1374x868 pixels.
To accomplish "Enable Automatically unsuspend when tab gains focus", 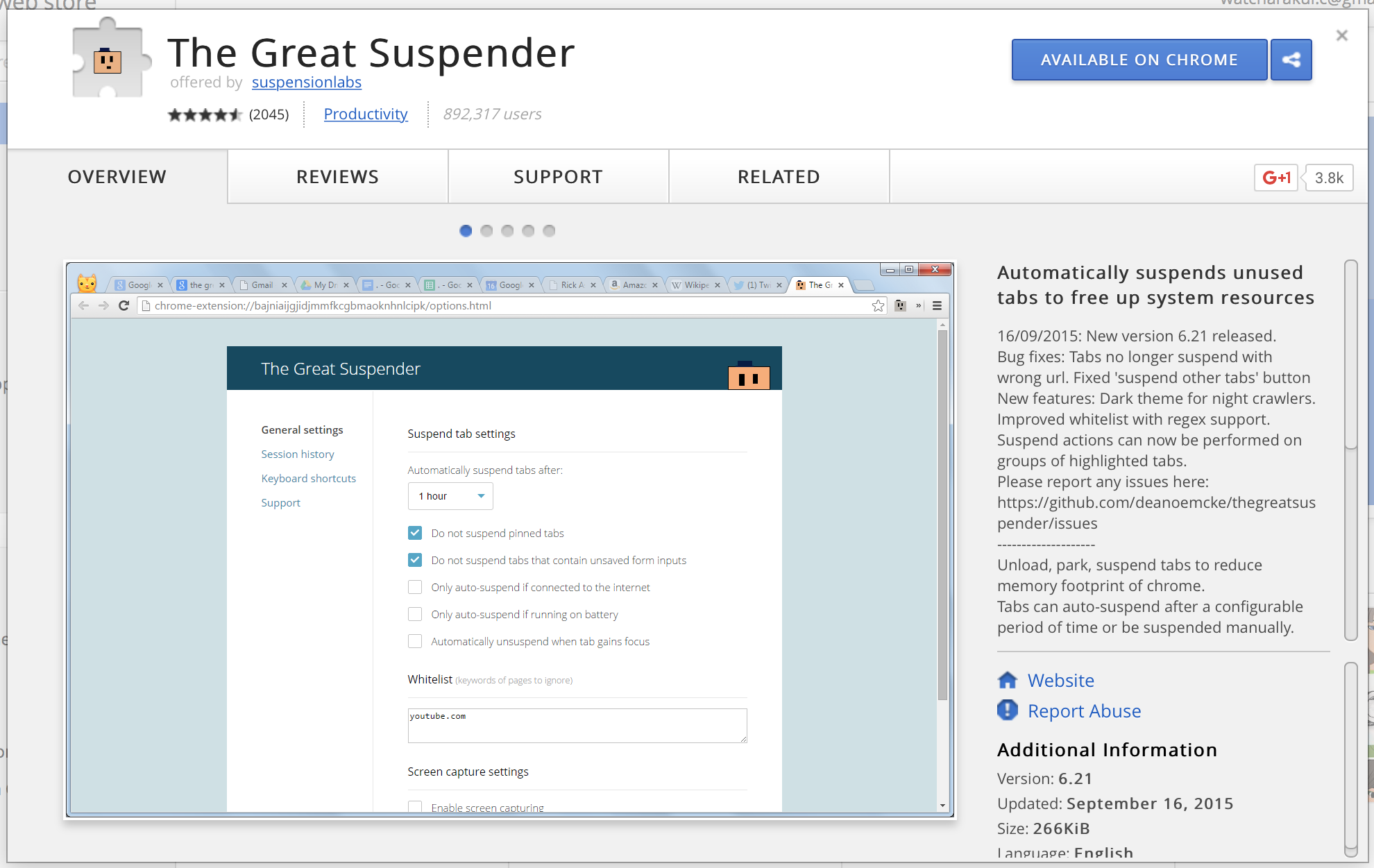I will point(415,641).
